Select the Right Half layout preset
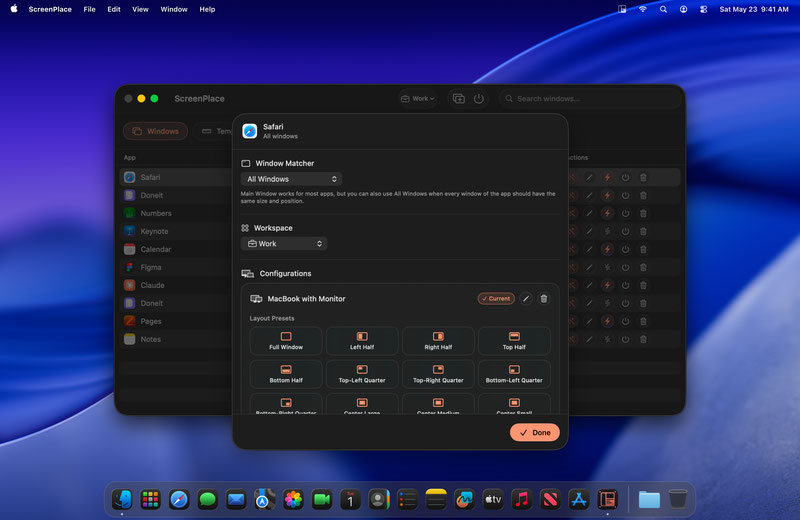The height and width of the screenshot is (520, 800). coord(438,341)
